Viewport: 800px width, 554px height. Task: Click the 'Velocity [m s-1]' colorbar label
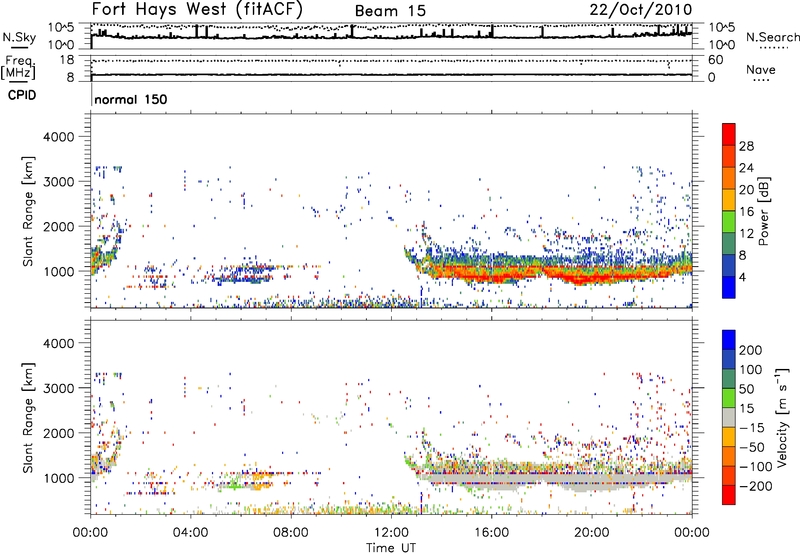click(782, 417)
